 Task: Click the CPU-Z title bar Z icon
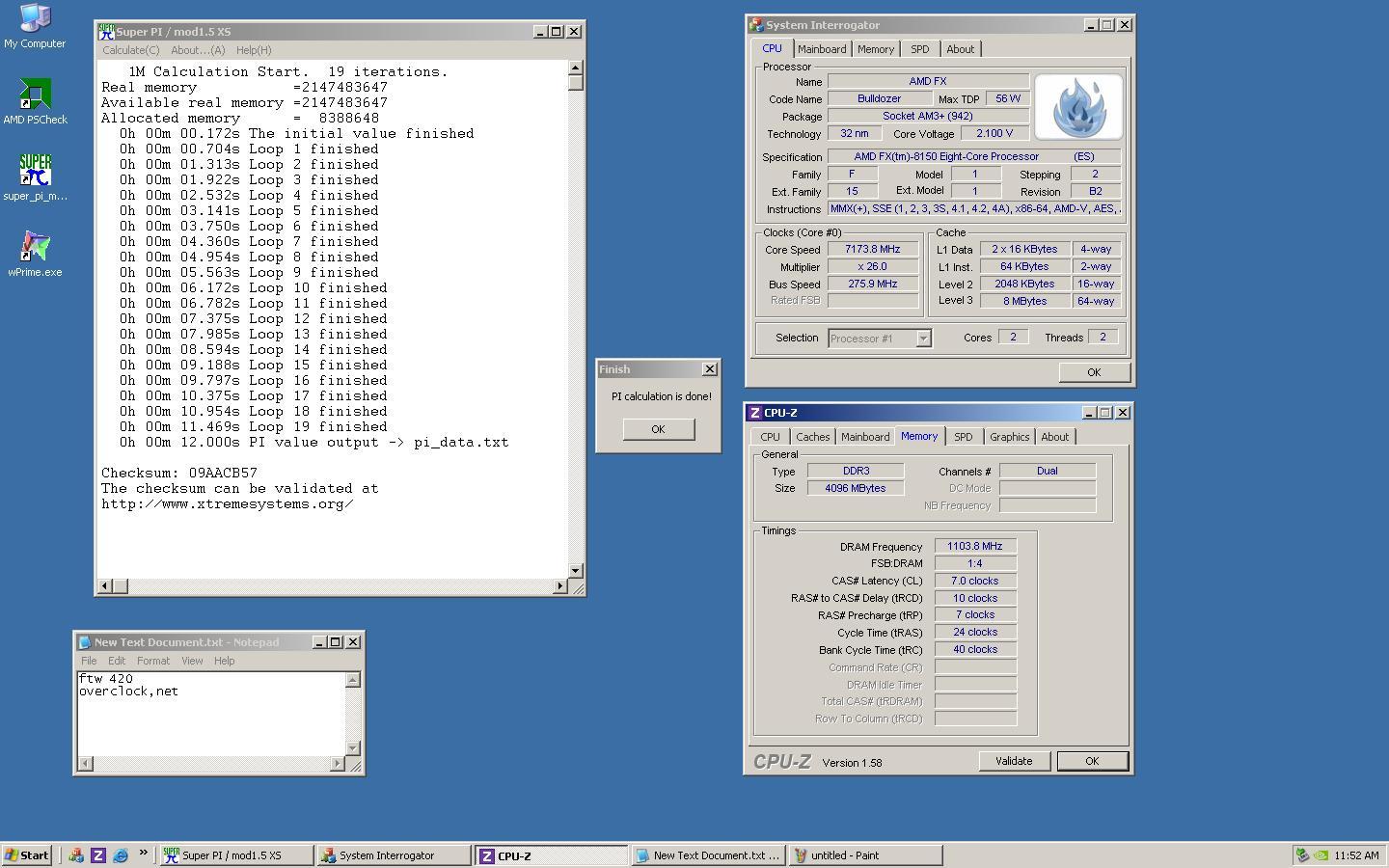click(x=755, y=413)
